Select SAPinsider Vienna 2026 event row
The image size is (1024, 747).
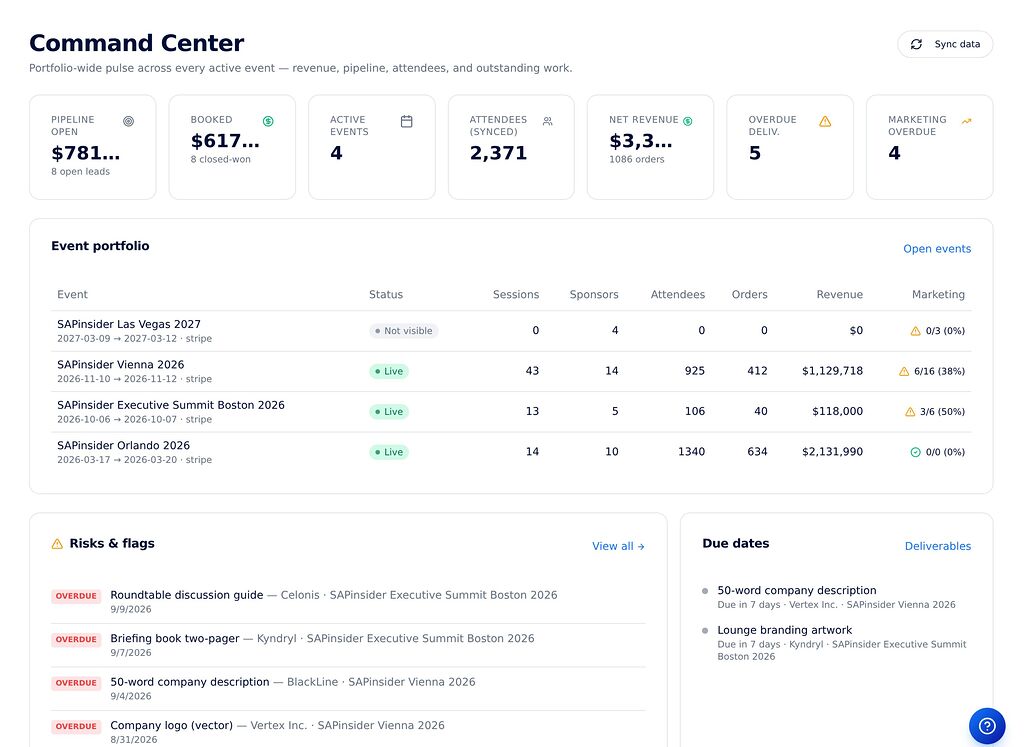point(511,372)
